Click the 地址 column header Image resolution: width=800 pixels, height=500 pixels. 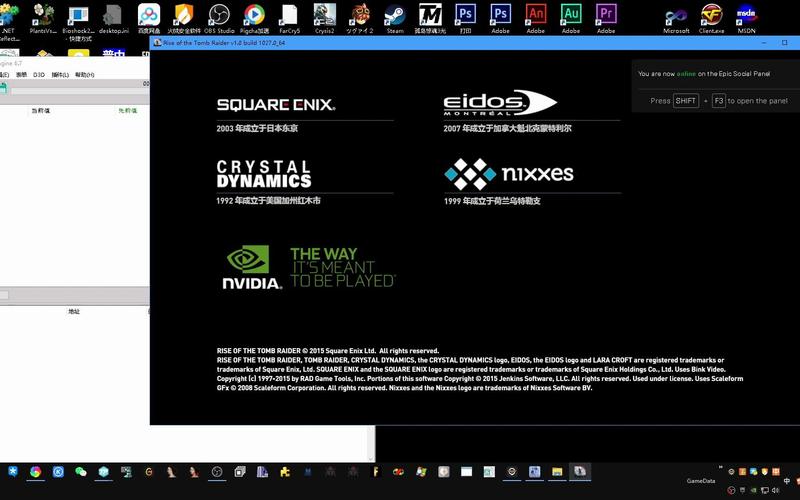pyautogui.click(x=74, y=311)
